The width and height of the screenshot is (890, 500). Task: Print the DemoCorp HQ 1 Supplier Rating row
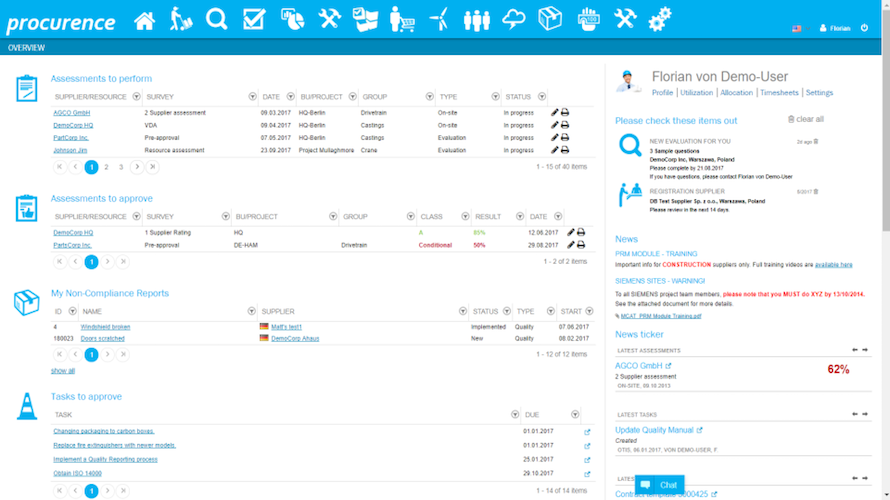(x=581, y=232)
